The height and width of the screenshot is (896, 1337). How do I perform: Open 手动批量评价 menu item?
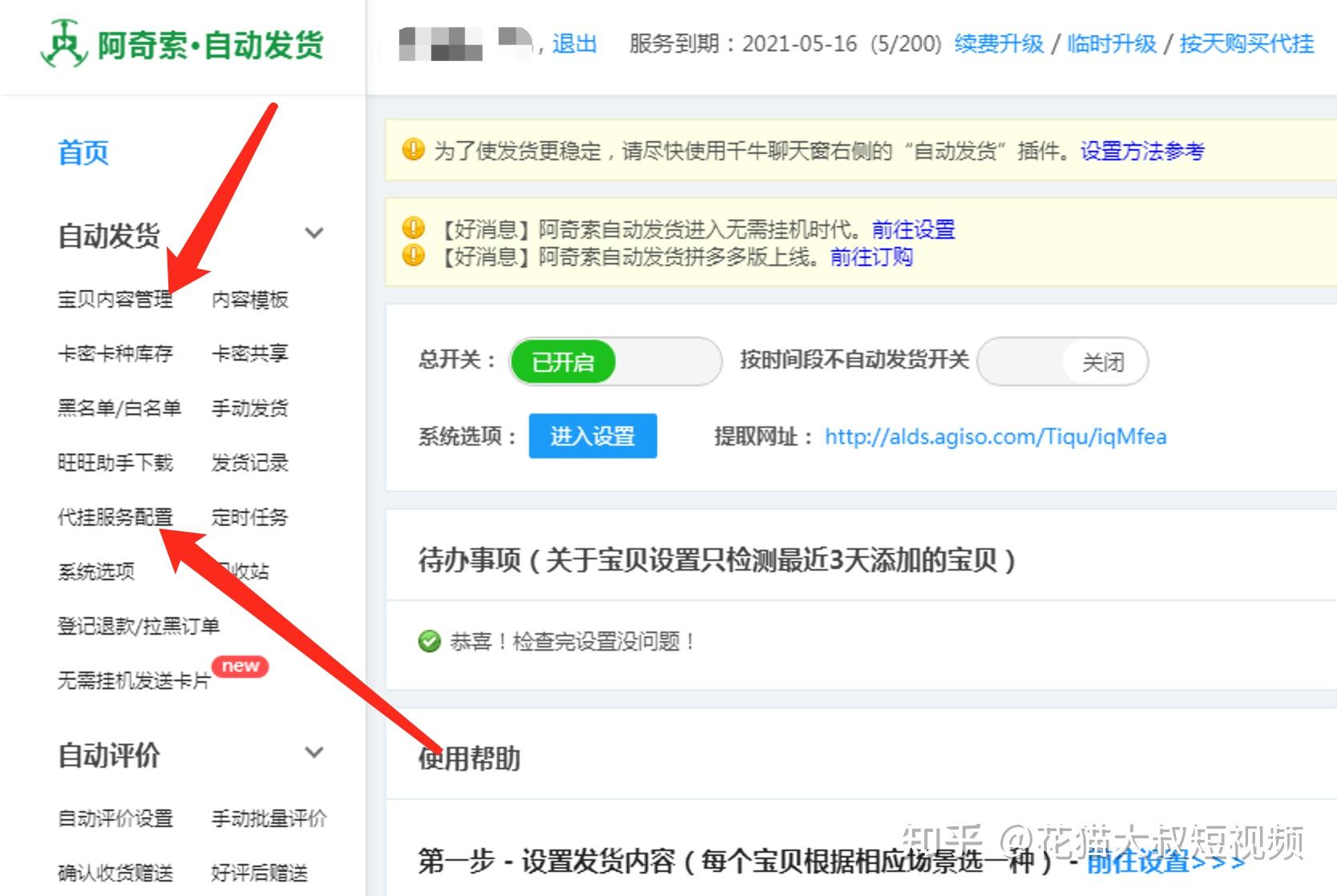269,818
